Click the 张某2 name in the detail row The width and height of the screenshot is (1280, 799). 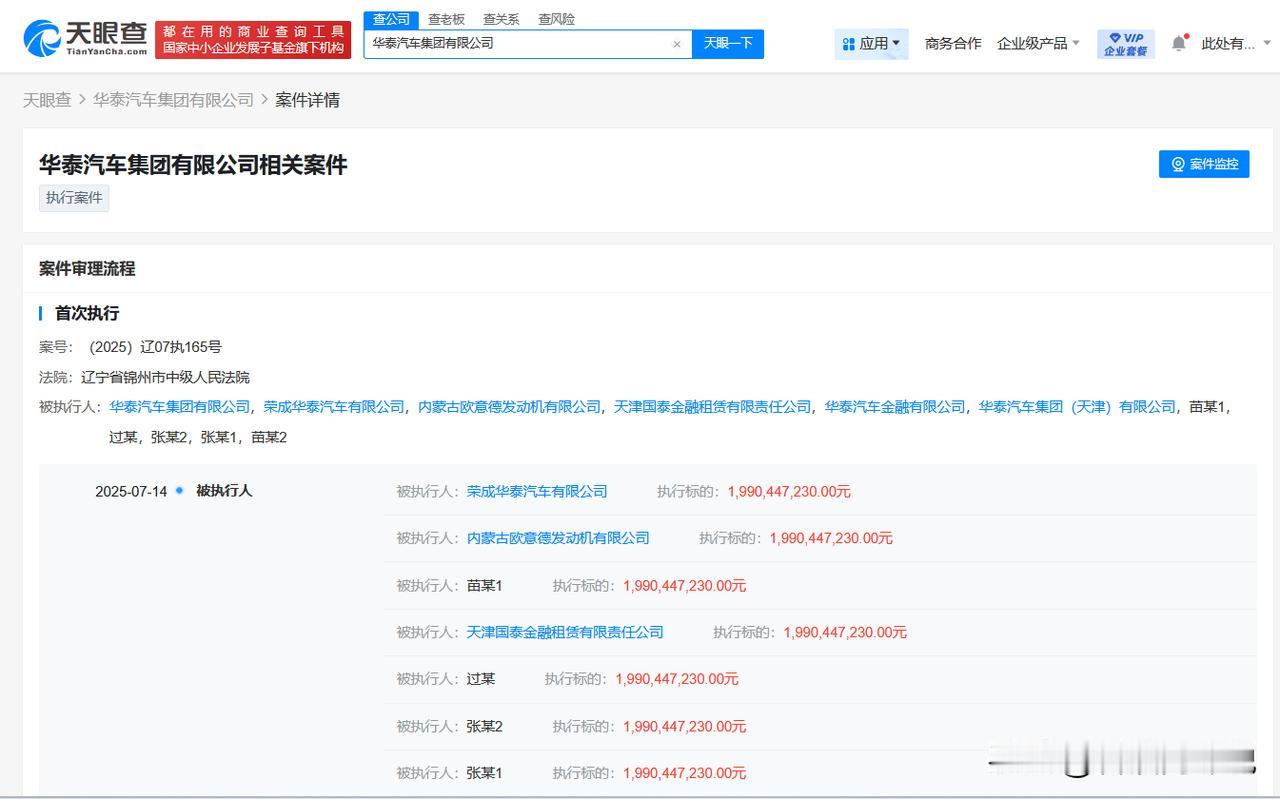click(x=485, y=726)
